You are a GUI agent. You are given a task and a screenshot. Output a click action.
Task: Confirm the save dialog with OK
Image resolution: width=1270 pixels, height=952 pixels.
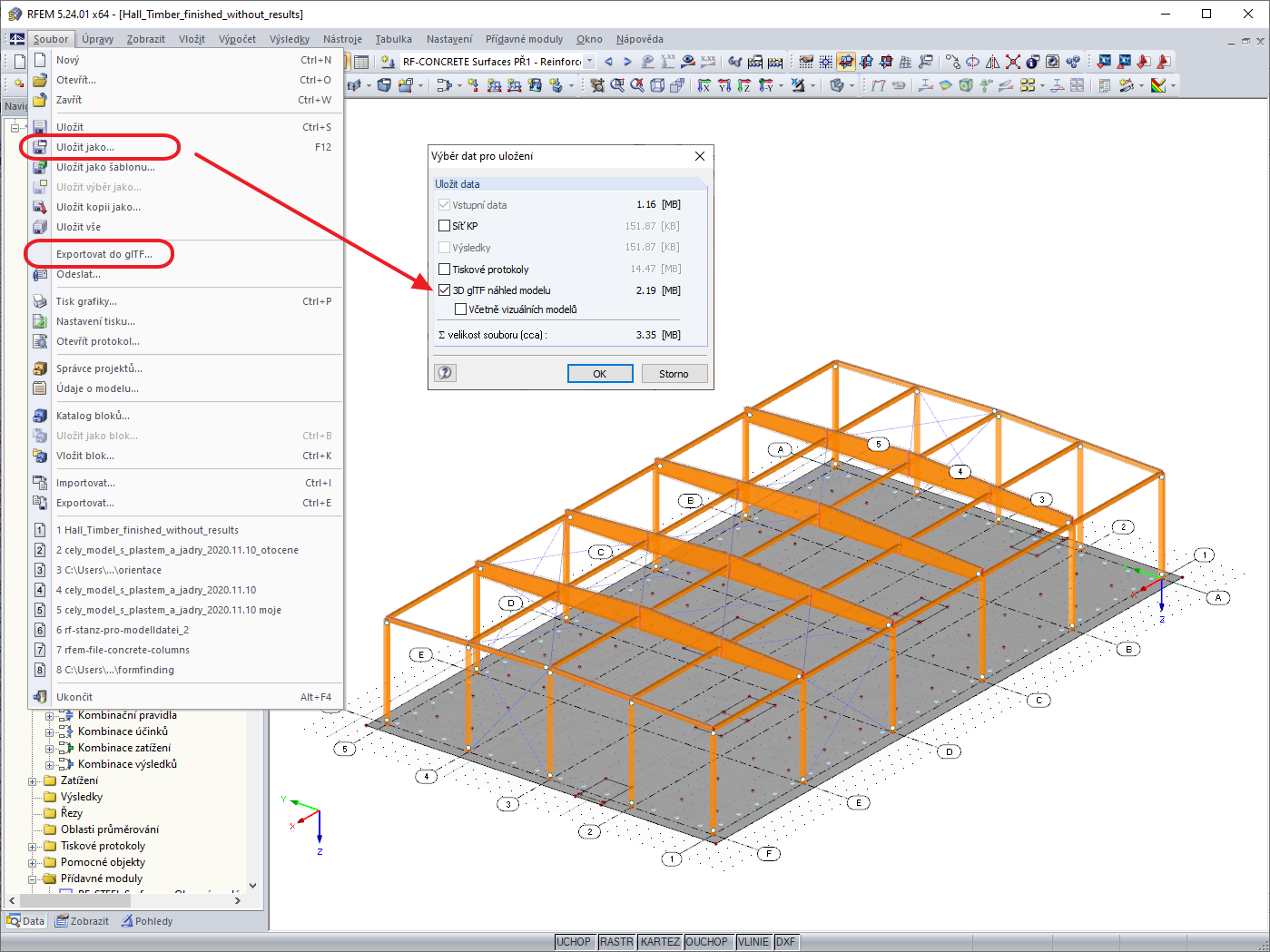coord(600,374)
